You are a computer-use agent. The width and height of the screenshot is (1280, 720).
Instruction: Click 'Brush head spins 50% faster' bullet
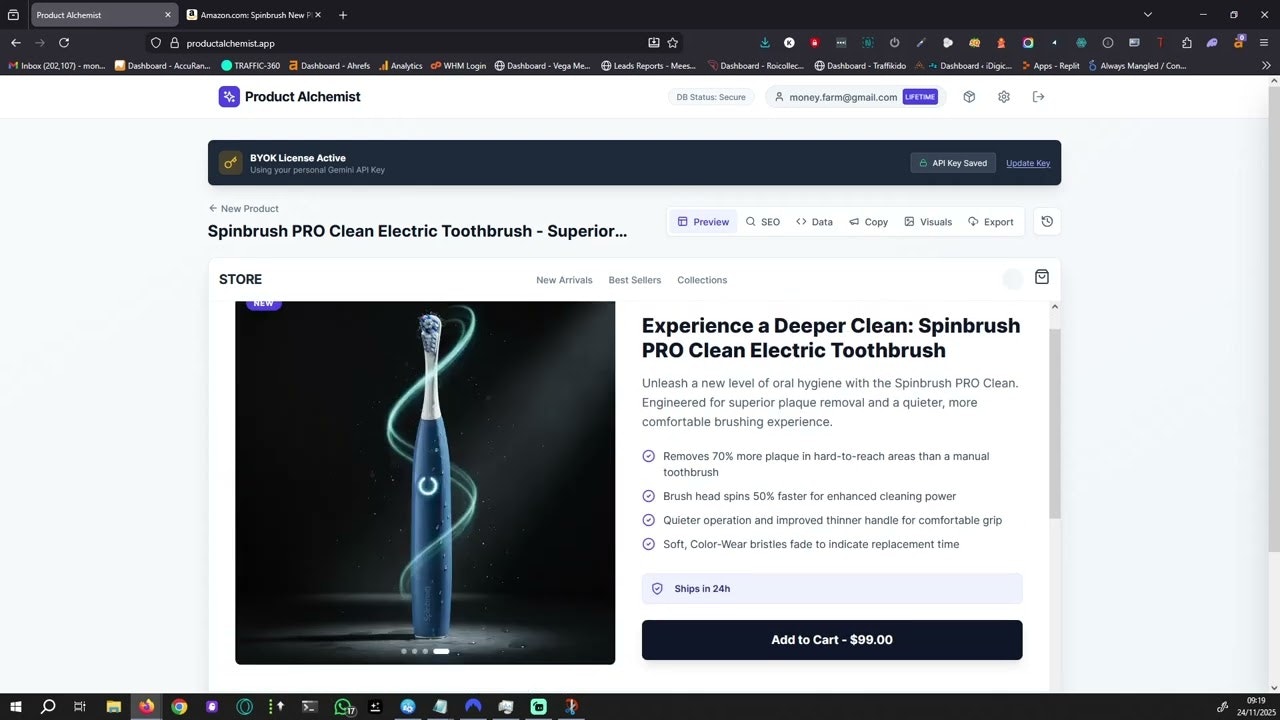point(809,496)
